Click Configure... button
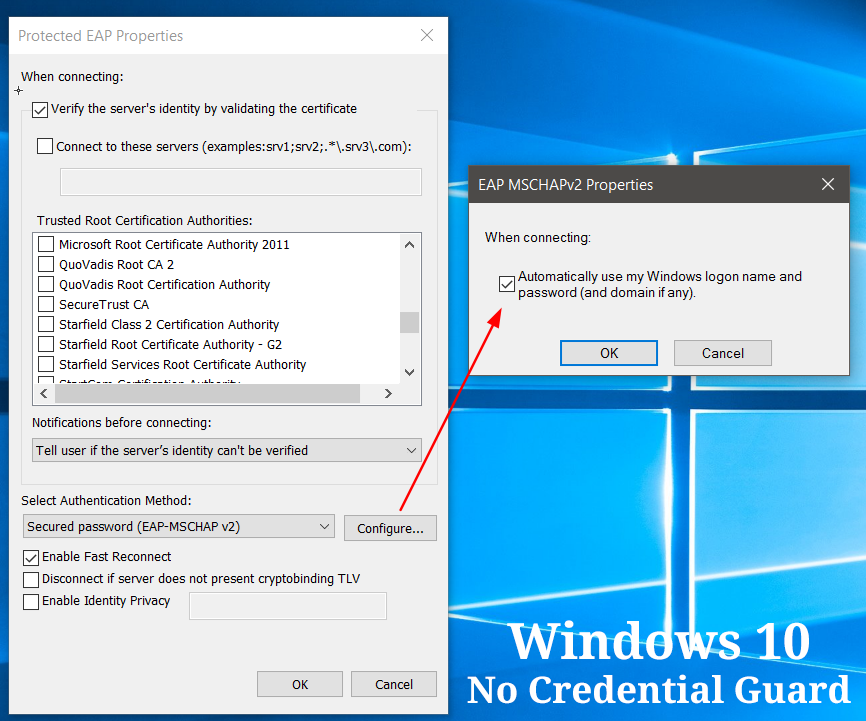 390,528
